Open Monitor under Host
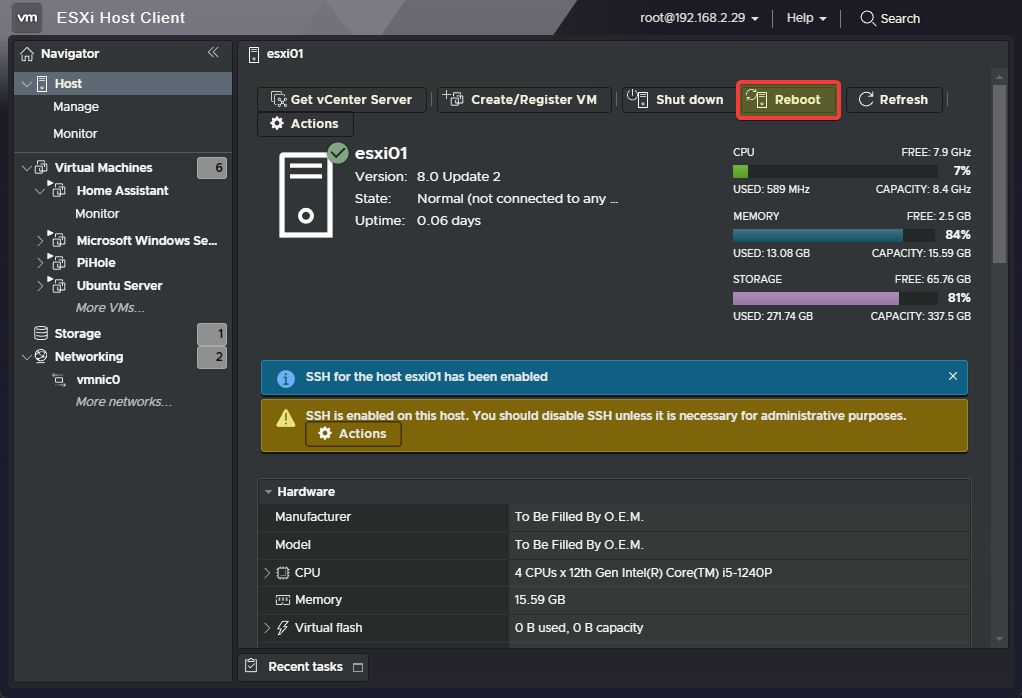 [x=75, y=134]
